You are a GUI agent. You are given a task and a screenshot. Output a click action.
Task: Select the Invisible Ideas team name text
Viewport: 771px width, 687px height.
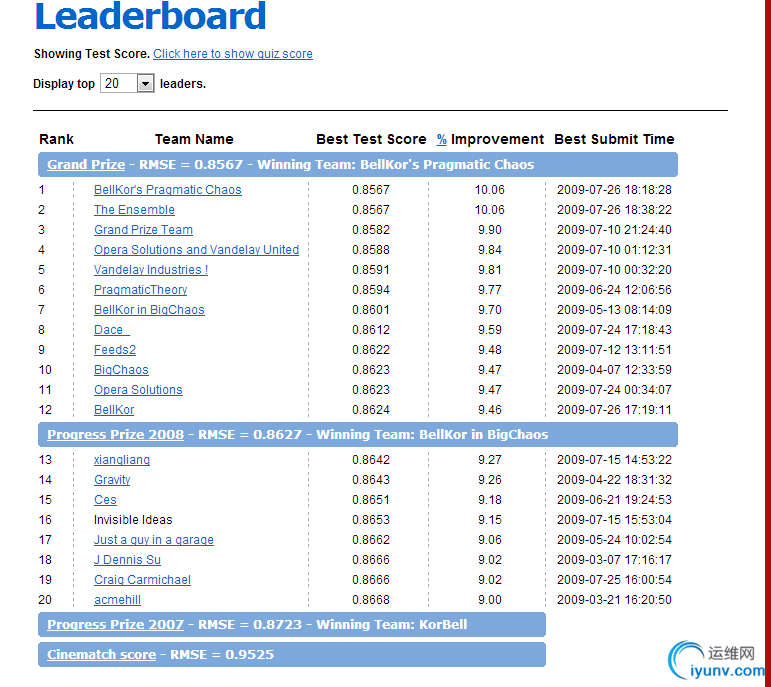[133, 520]
